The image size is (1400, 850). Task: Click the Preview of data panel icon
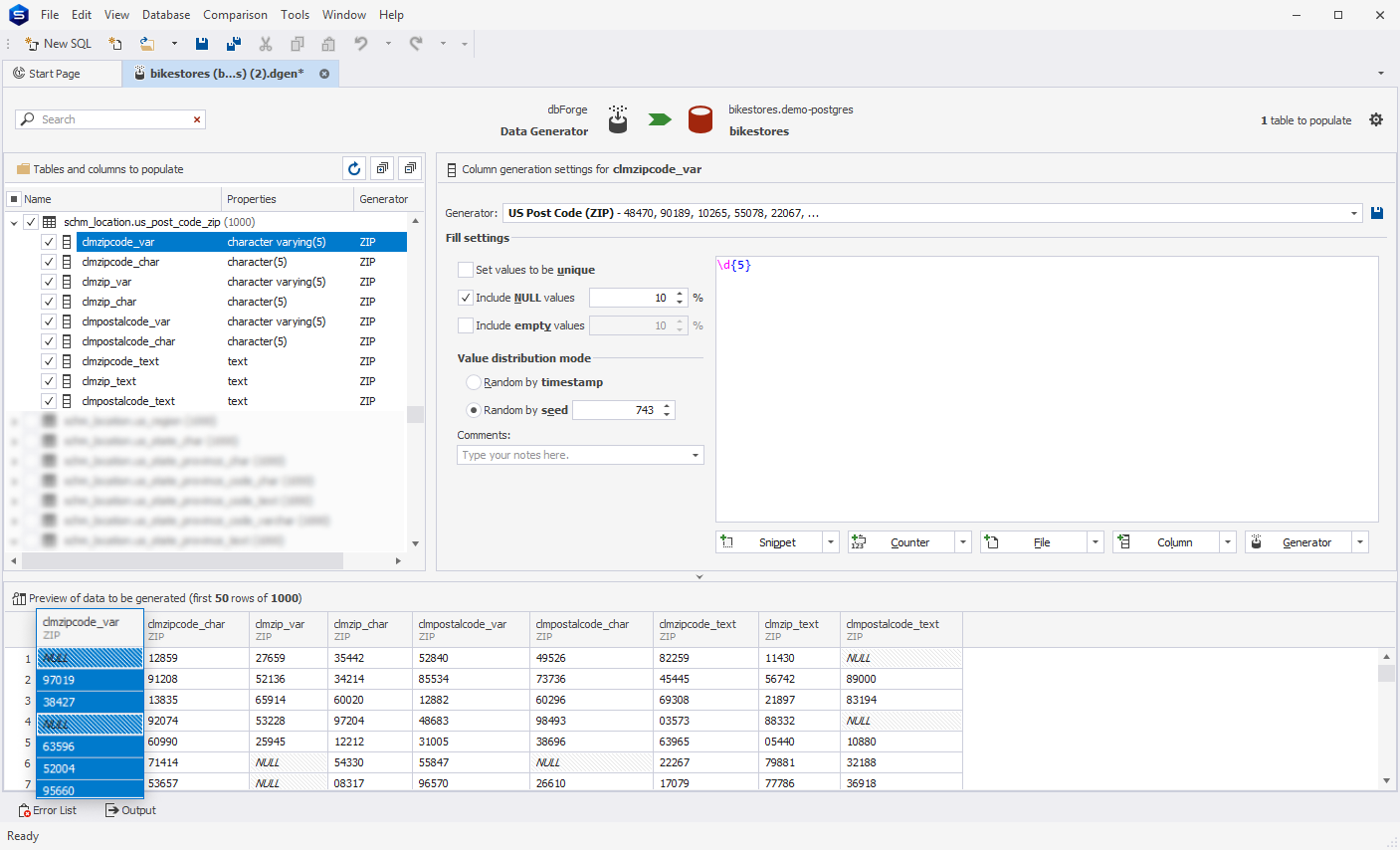click(x=19, y=598)
